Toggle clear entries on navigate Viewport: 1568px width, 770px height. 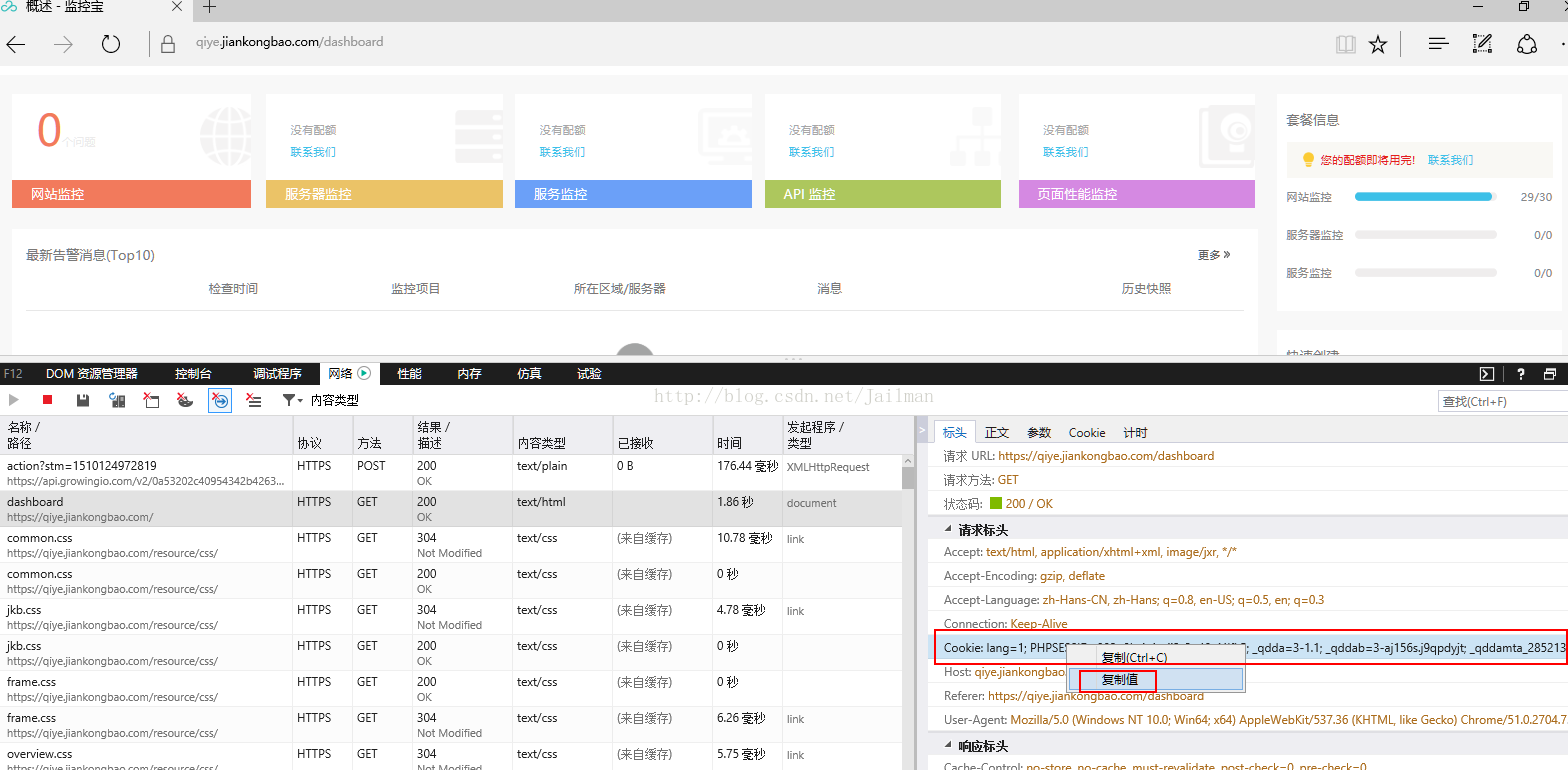pos(220,400)
